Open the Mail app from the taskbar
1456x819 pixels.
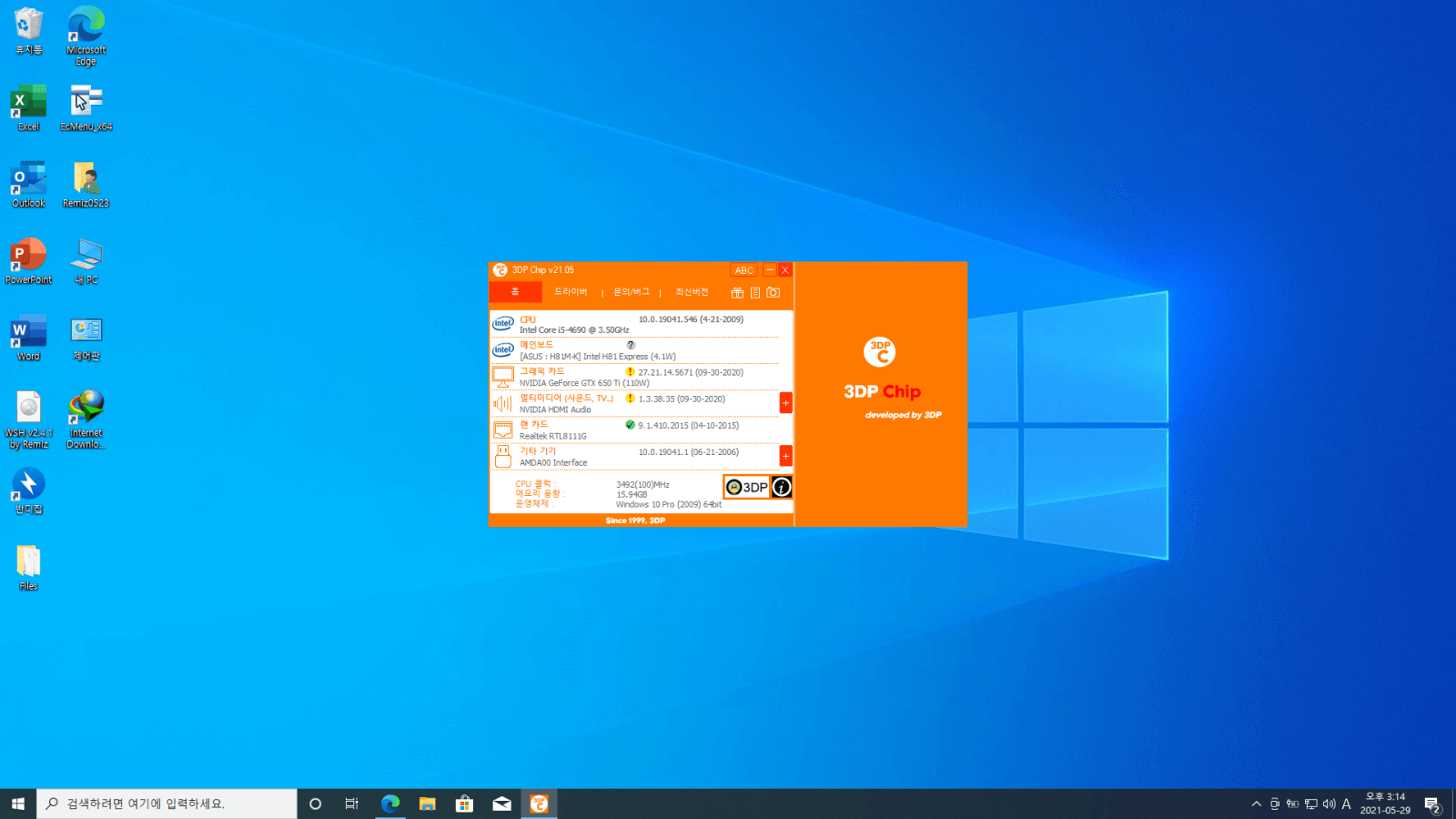501,804
